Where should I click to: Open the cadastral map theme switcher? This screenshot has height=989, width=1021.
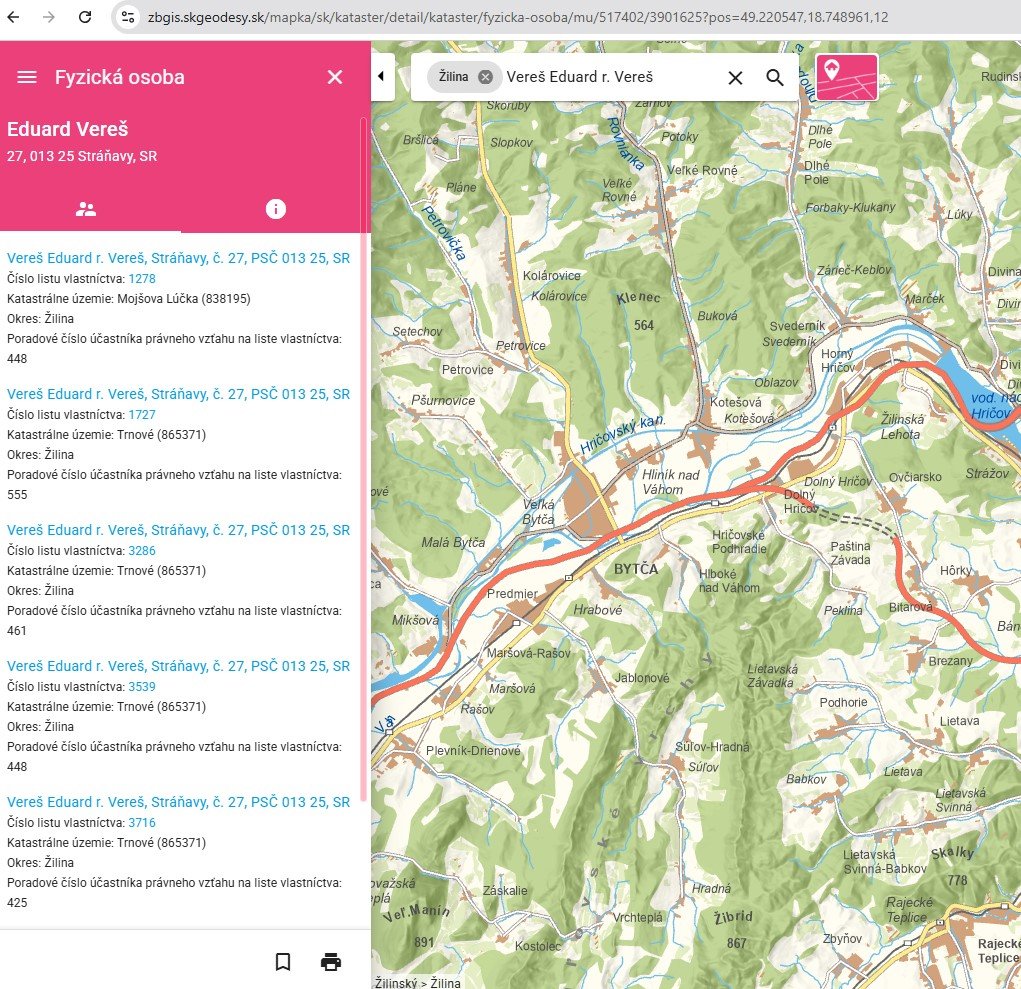pos(846,77)
